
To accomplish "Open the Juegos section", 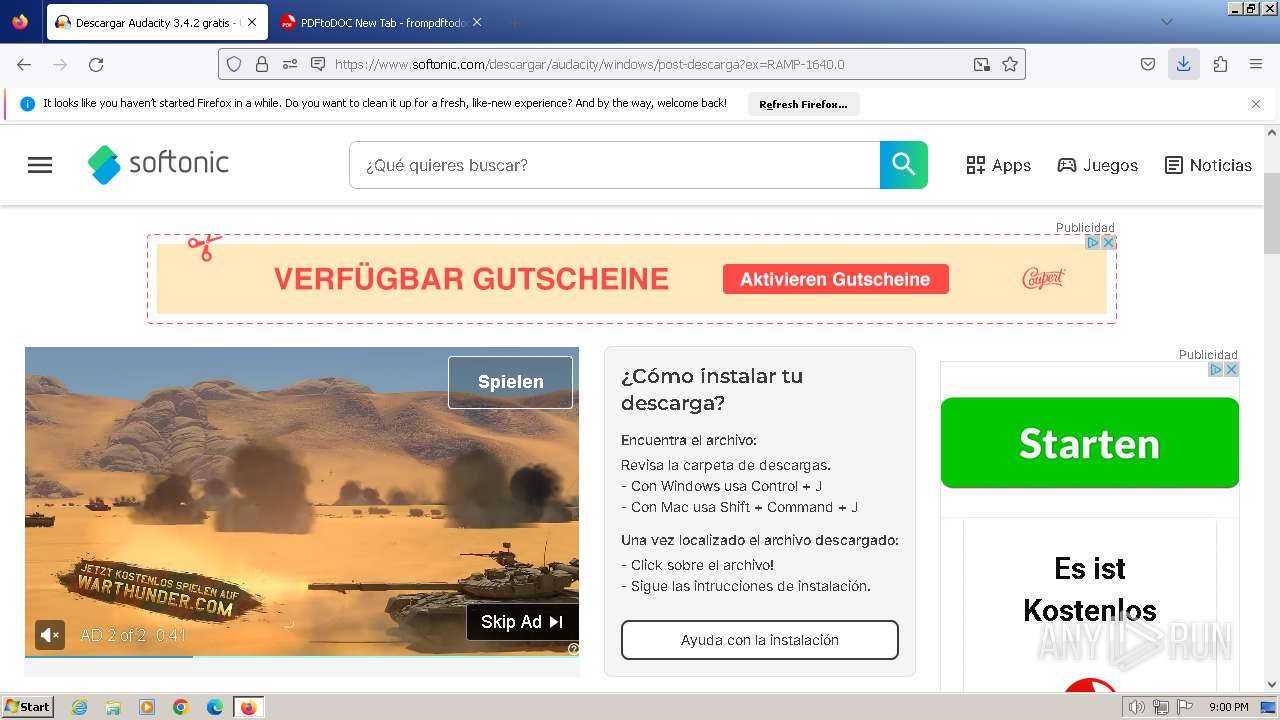I will pyautogui.click(x=1097, y=165).
